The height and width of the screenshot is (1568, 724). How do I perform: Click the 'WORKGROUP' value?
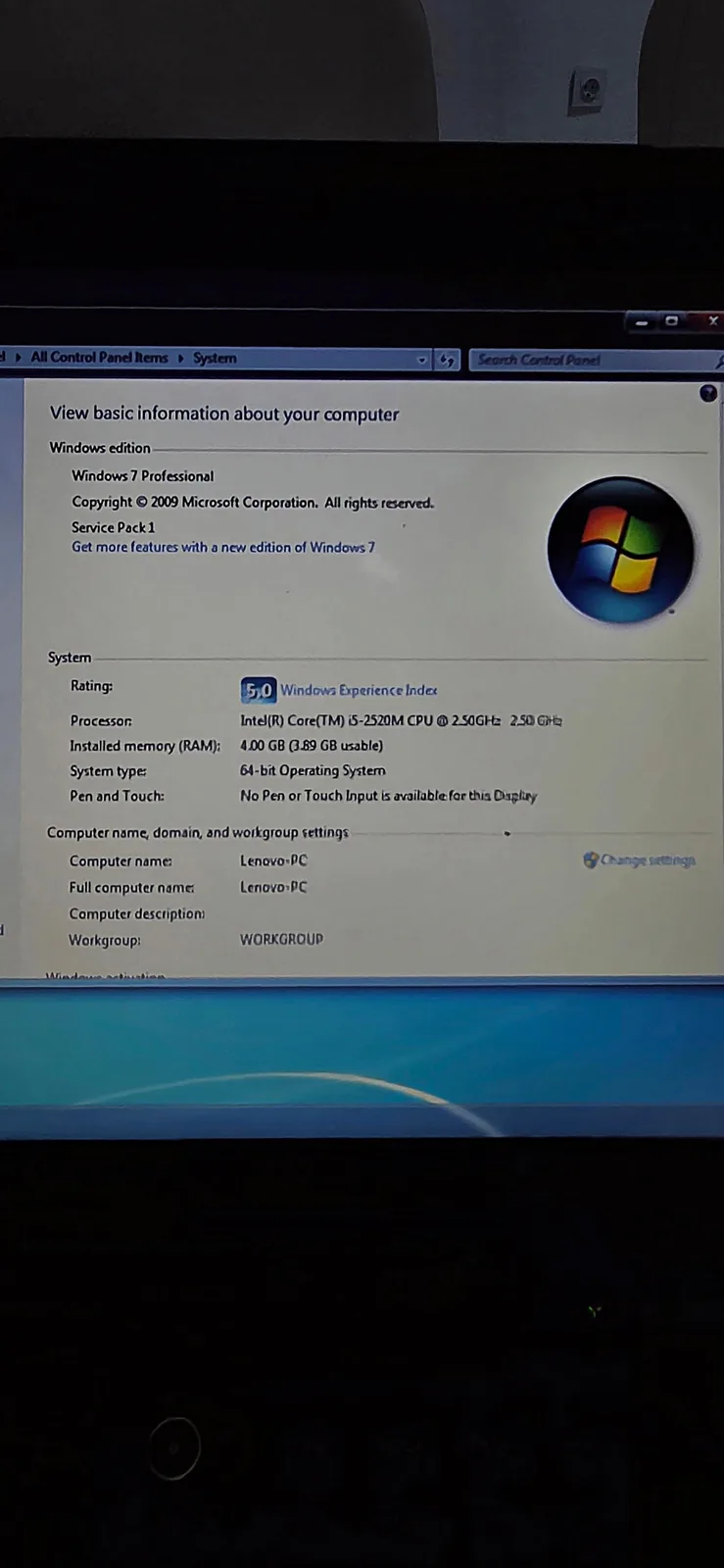281,939
